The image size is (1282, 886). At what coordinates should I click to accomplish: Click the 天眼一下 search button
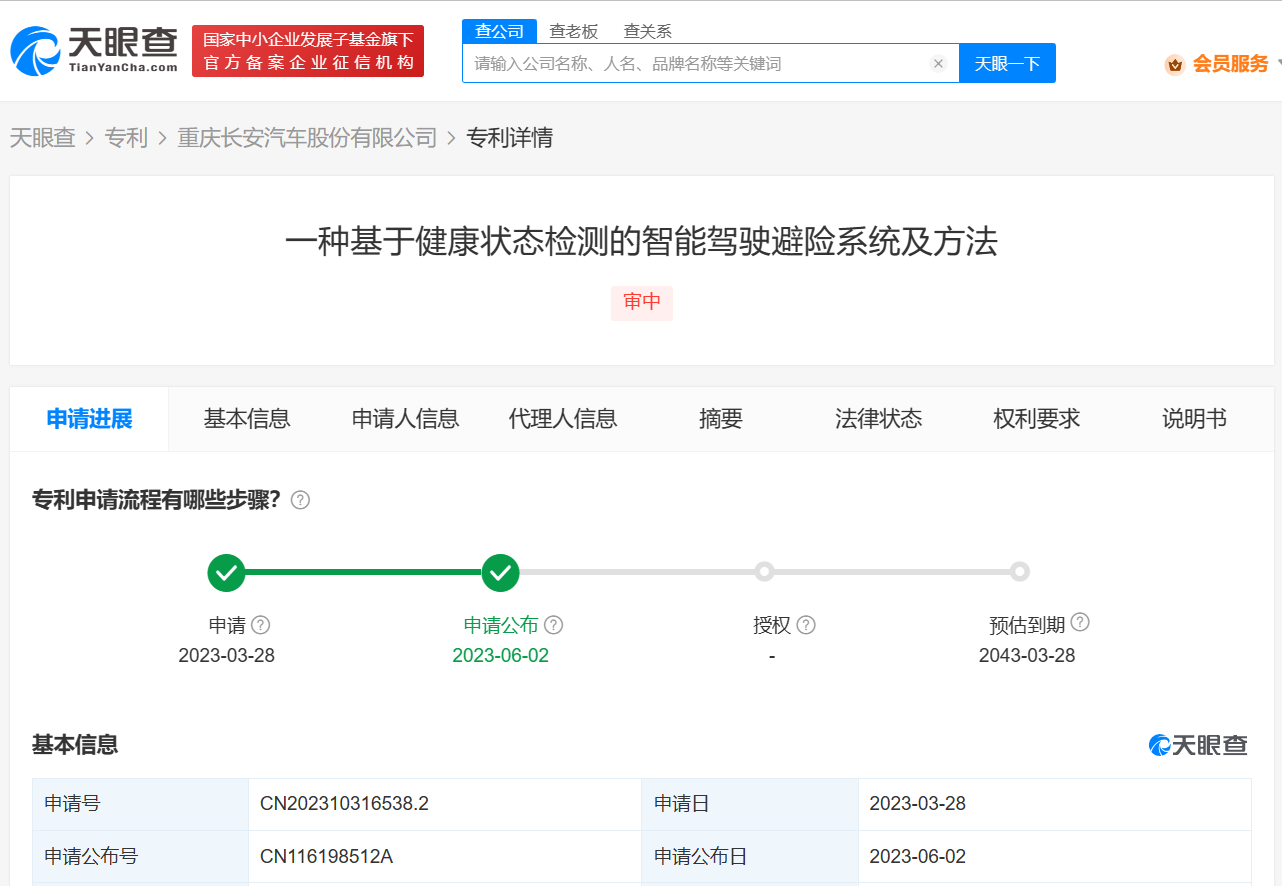coord(1007,64)
